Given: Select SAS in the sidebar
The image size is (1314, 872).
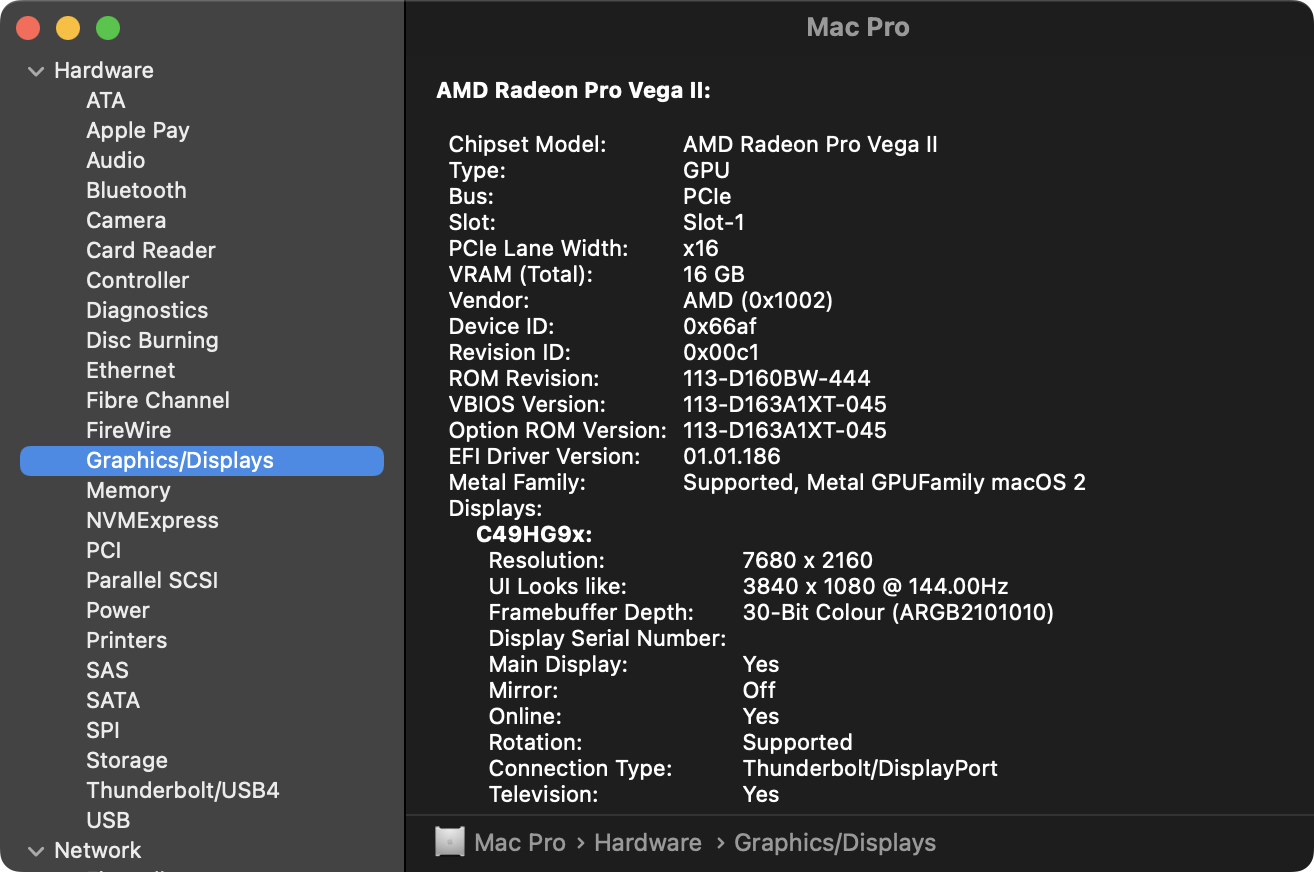Looking at the screenshot, I should pyautogui.click(x=107, y=670).
